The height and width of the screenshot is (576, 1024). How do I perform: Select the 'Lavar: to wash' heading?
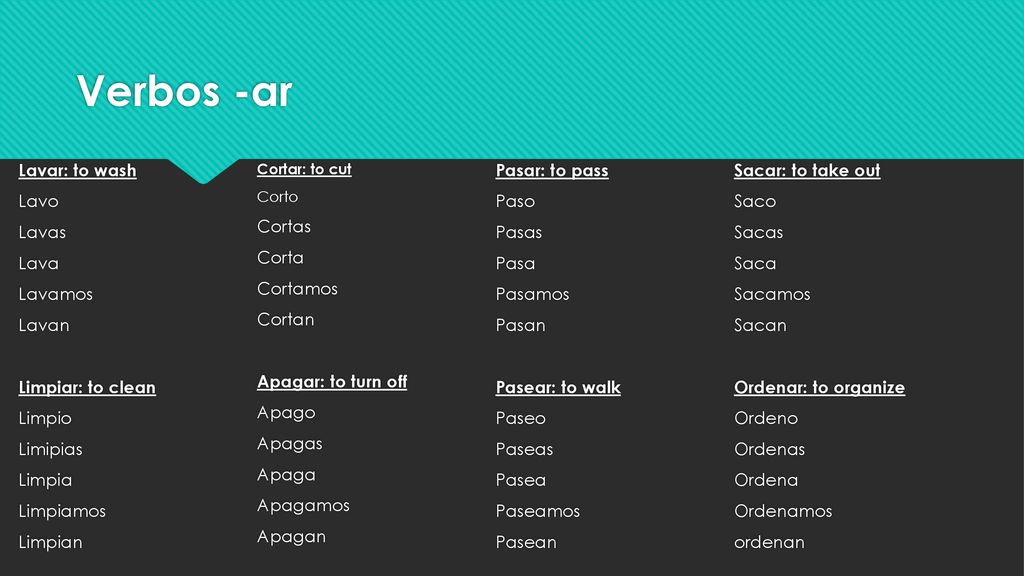click(x=78, y=170)
